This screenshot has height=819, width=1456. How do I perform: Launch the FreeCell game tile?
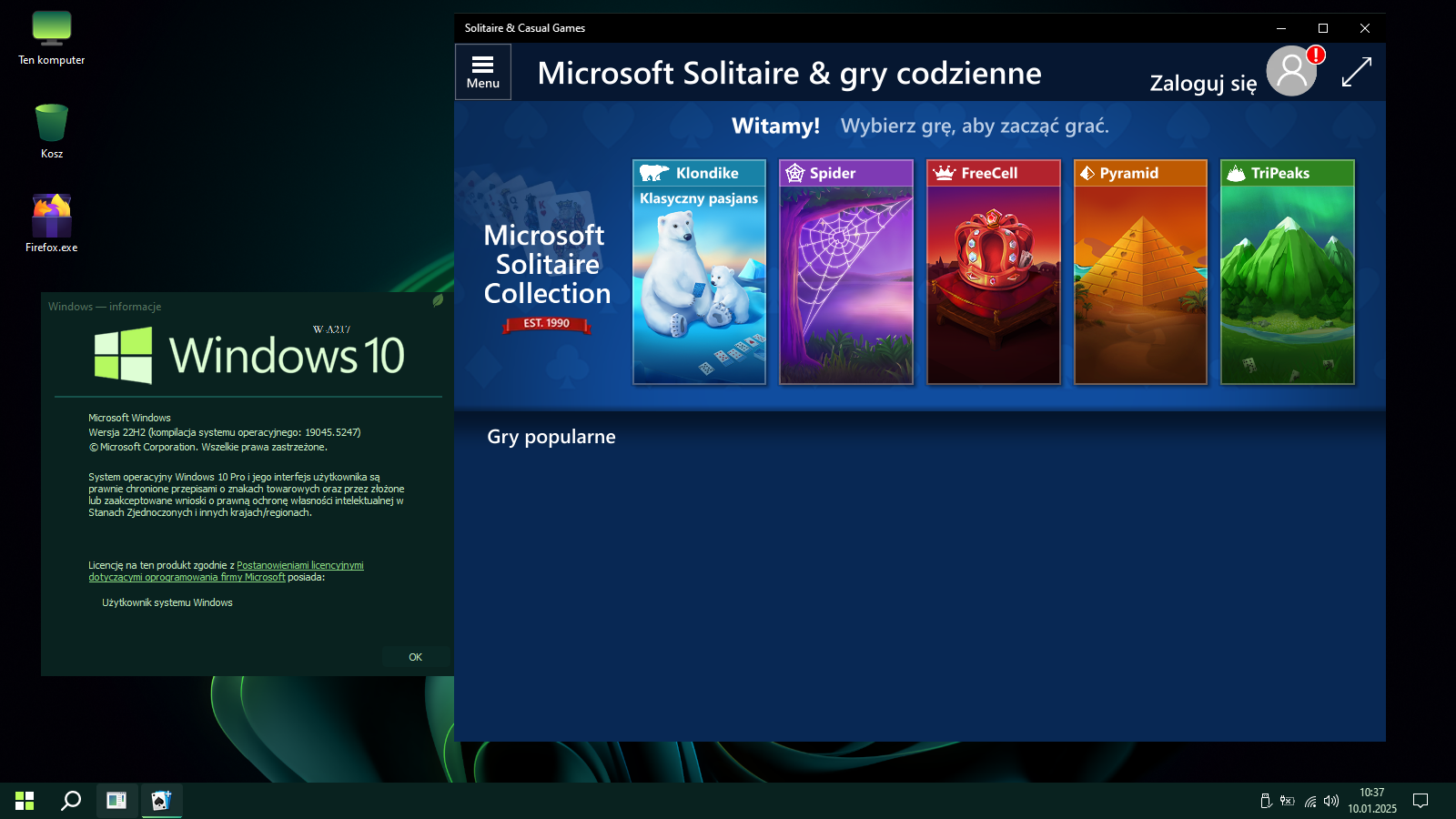click(993, 272)
